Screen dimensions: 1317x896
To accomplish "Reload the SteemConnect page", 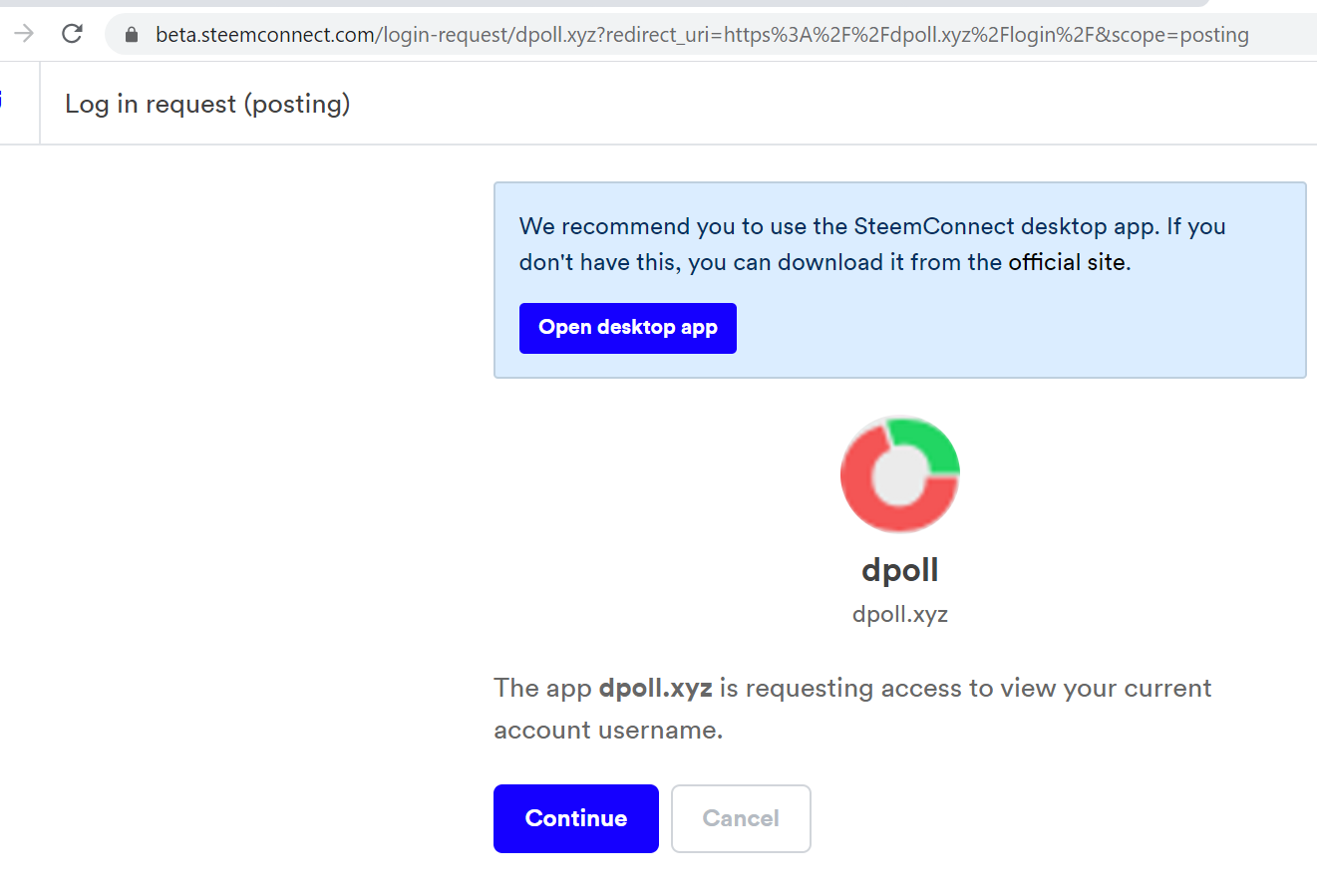I will (x=72, y=34).
